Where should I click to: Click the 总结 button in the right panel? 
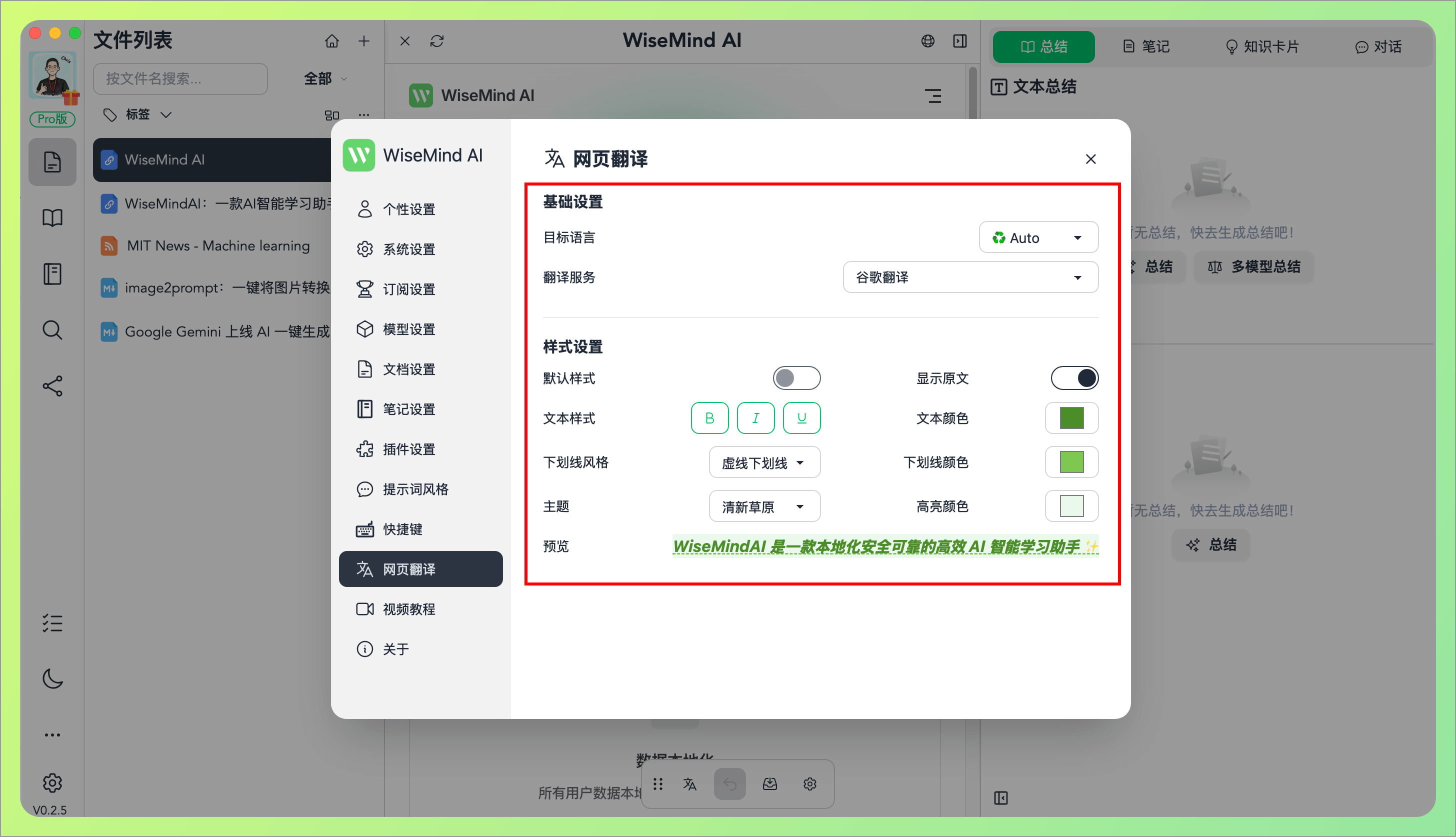point(1210,544)
